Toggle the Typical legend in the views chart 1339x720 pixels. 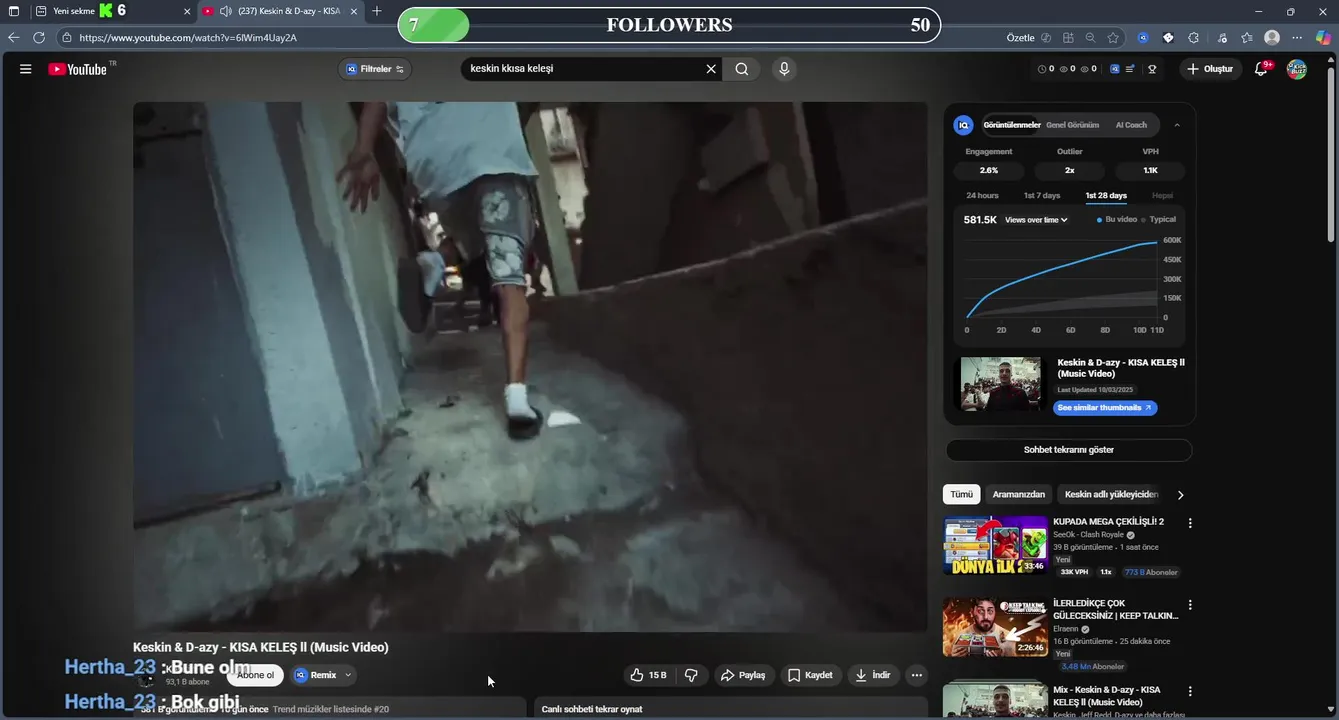point(1159,220)
